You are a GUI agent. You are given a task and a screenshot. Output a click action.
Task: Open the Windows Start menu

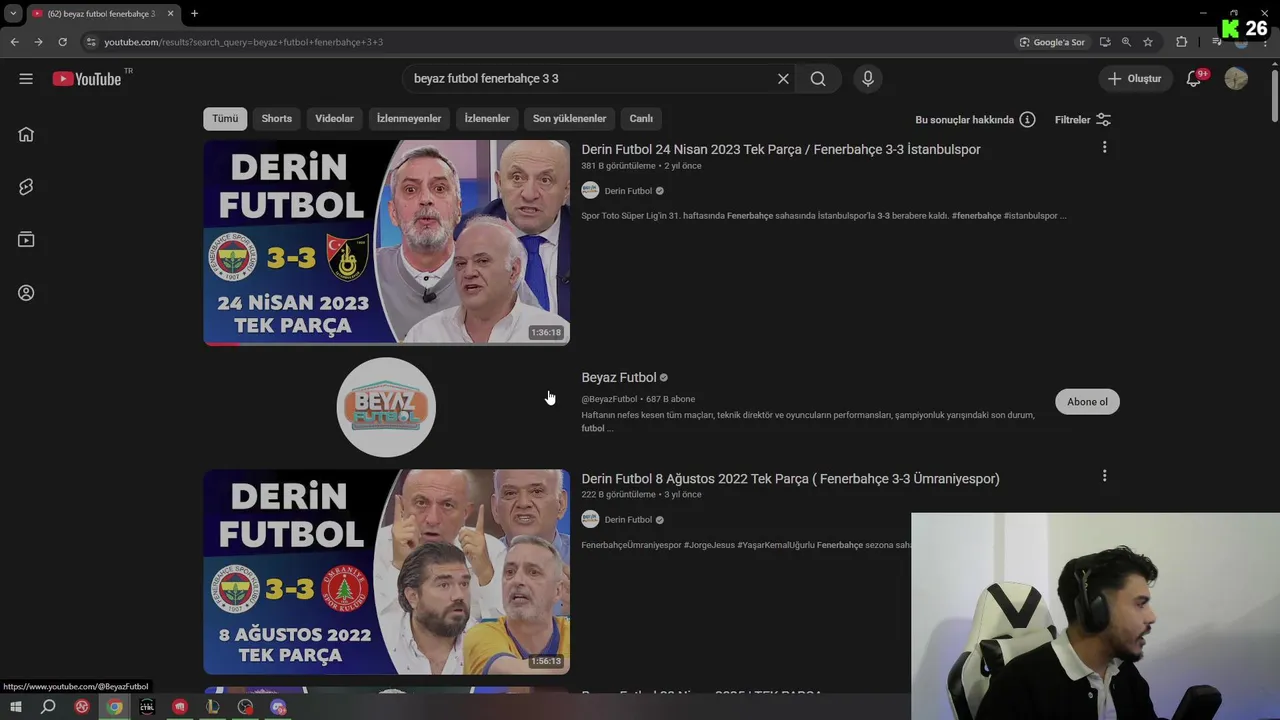click(15, 707)
